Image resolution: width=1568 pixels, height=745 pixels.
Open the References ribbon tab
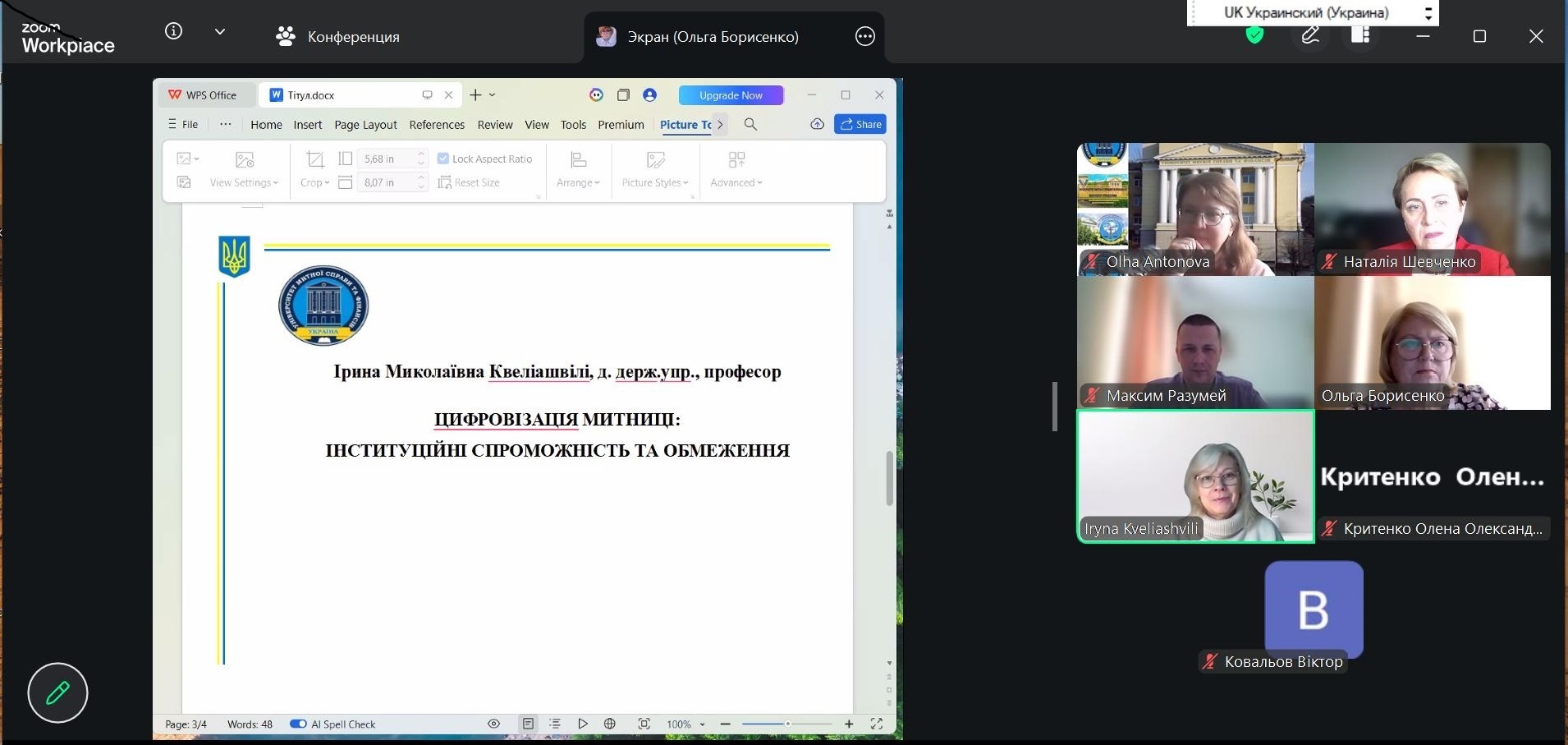437,125
